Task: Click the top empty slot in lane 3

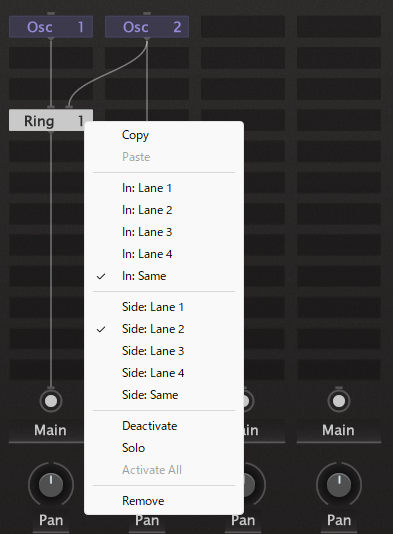Action: click(243, 27)
